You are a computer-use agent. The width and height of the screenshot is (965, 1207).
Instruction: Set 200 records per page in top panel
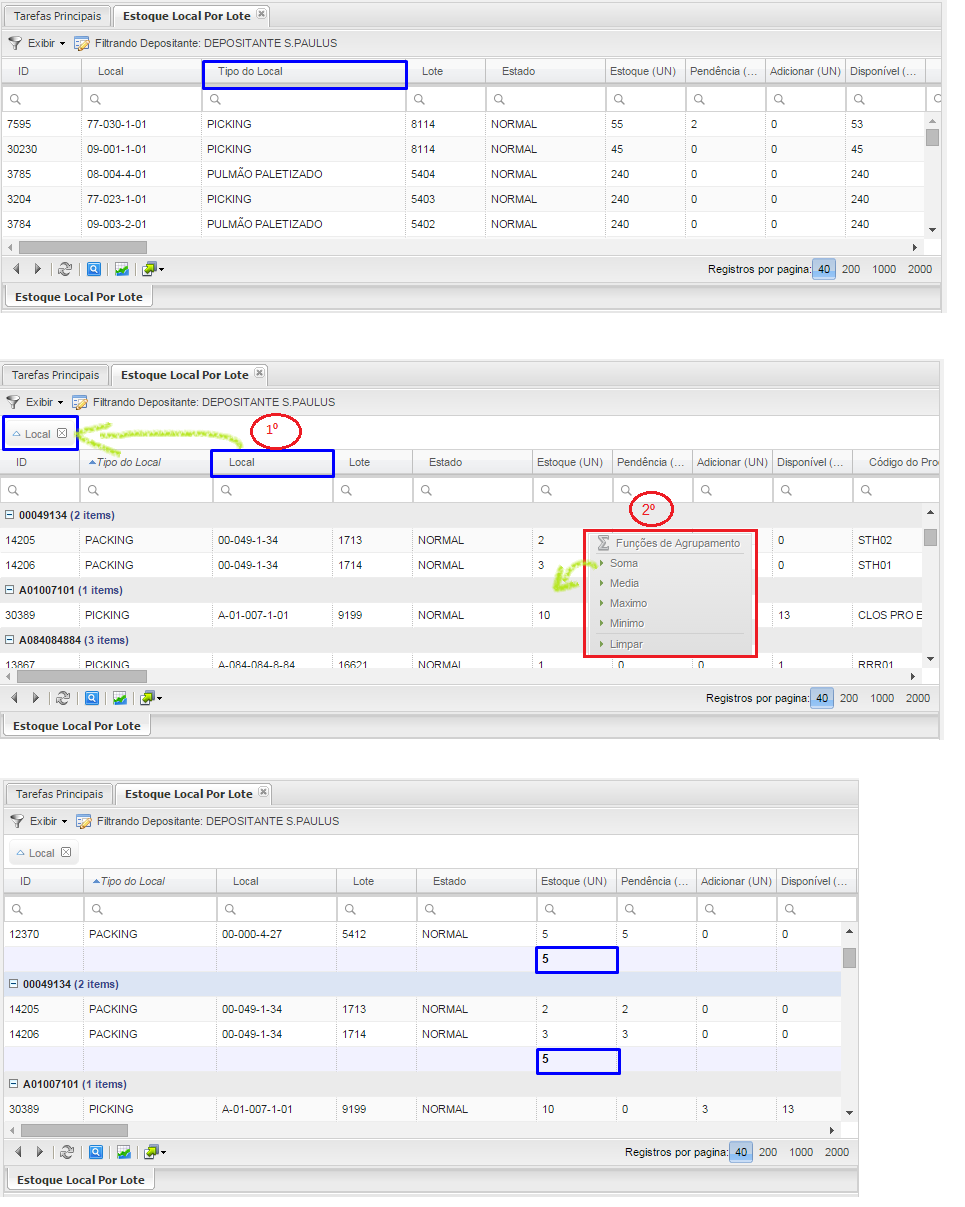pyautogui.click(x=851, y=269)
